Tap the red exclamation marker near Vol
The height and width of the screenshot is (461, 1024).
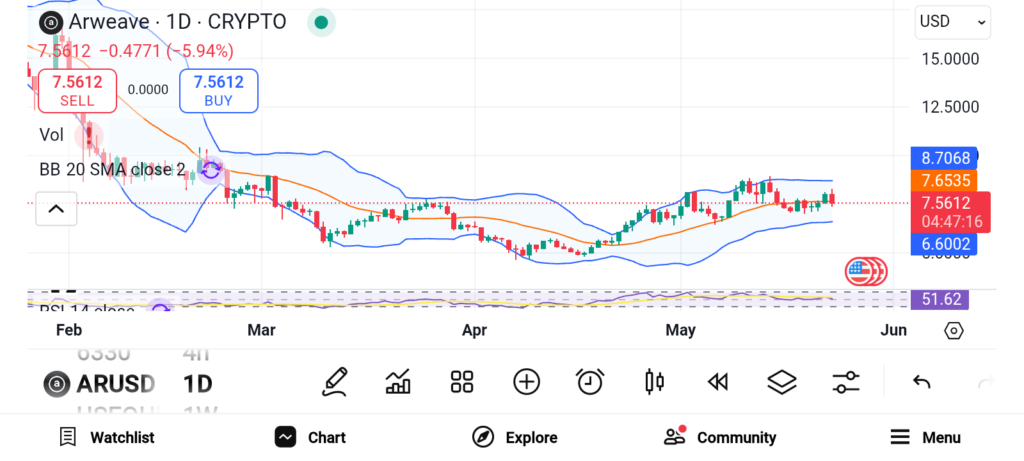(89, 136)
